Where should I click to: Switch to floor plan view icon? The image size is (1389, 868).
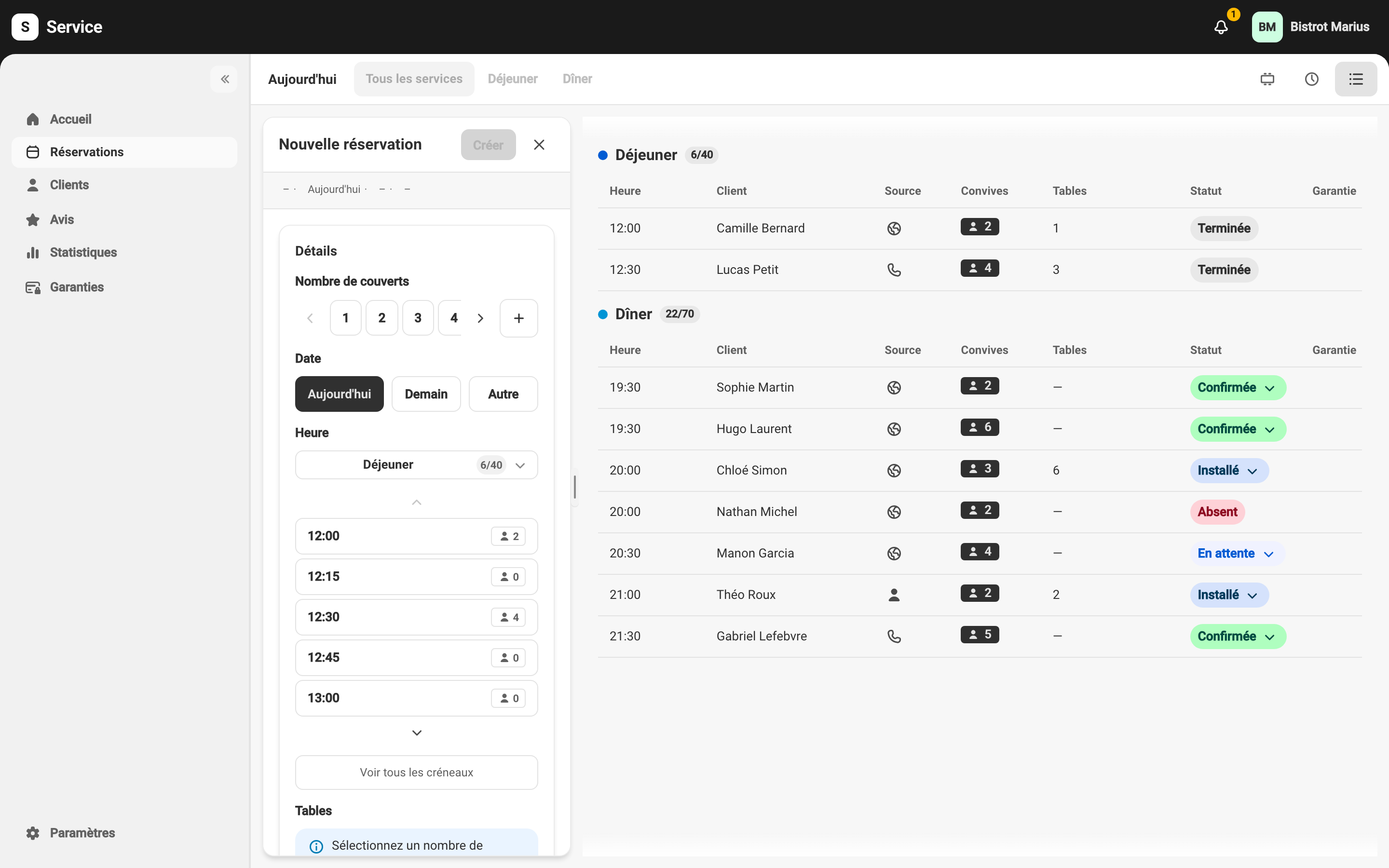click(x=1267, y=79)
